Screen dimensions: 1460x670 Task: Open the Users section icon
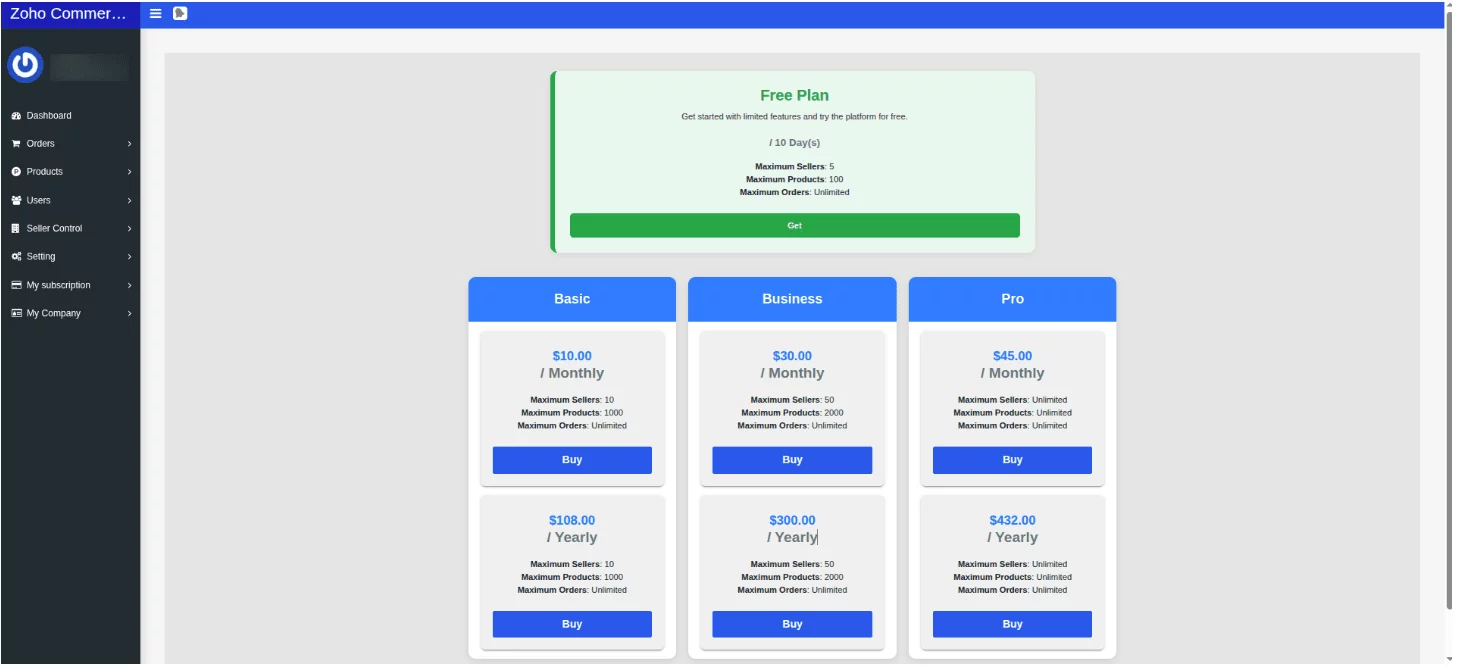pos(15,200)
